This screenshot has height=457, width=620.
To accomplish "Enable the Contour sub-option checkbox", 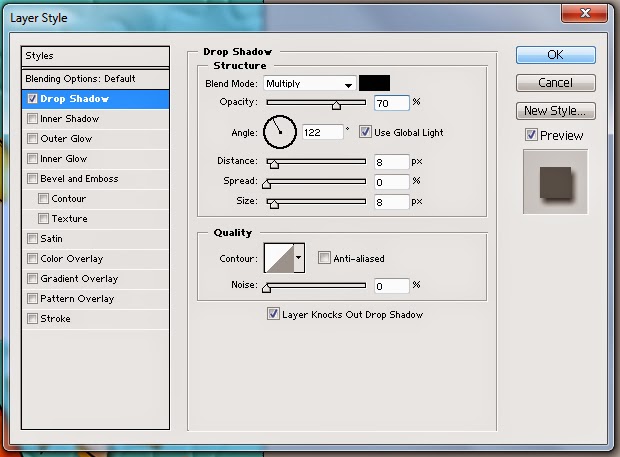I will 43,198.
